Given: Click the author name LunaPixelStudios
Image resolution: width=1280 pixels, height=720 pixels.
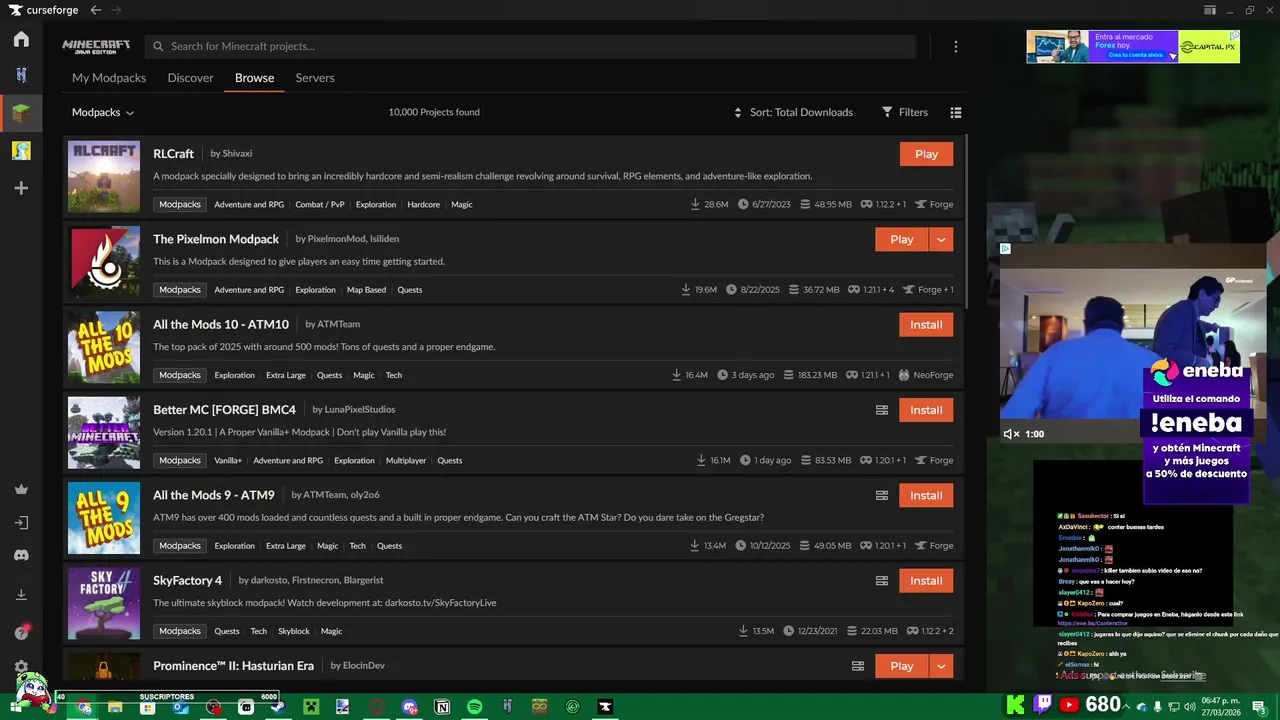Looking at the screenshot, I should [360, 410].
